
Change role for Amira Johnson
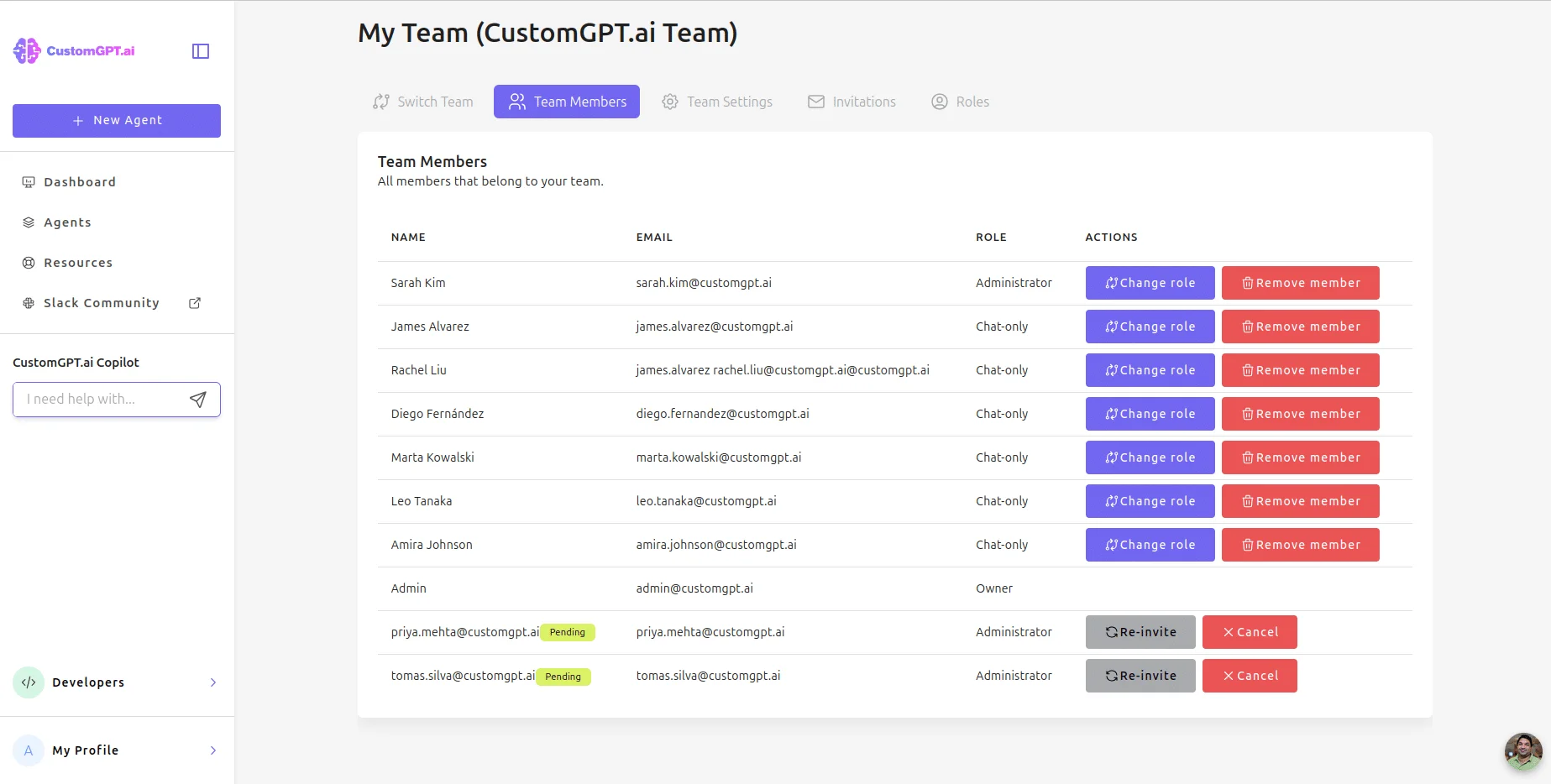click(x=1150, y=545)
